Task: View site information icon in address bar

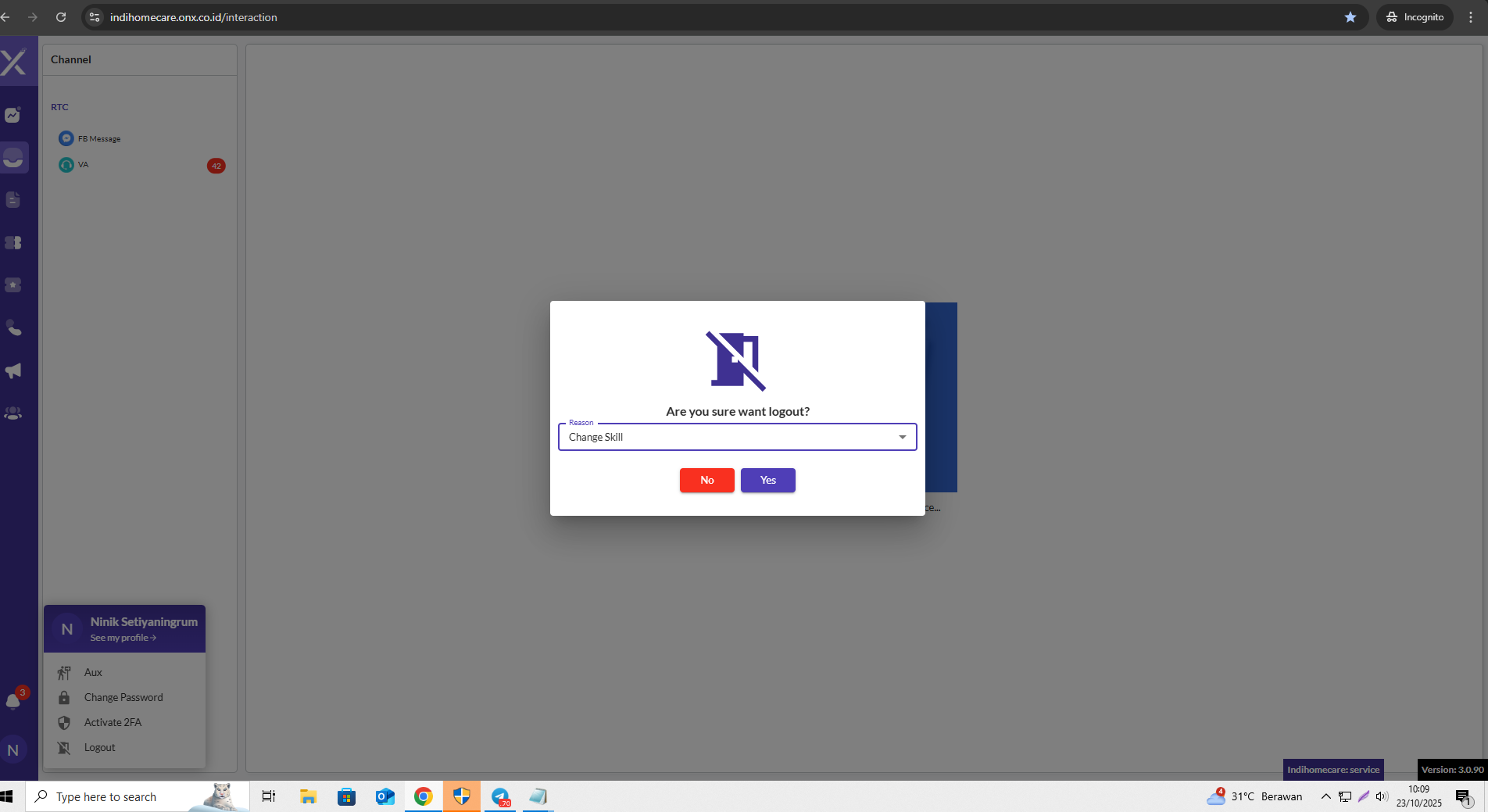Action: coord(95,17)
